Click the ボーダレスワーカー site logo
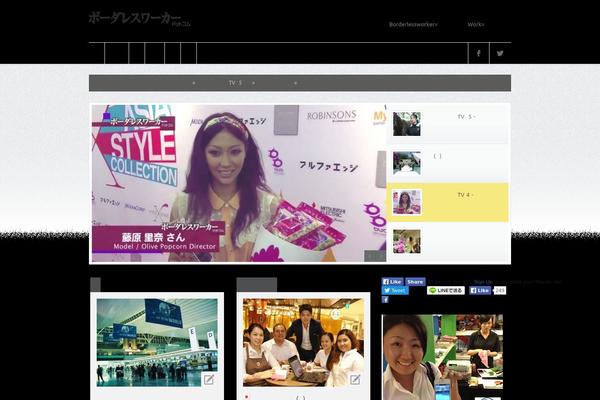 139,19
